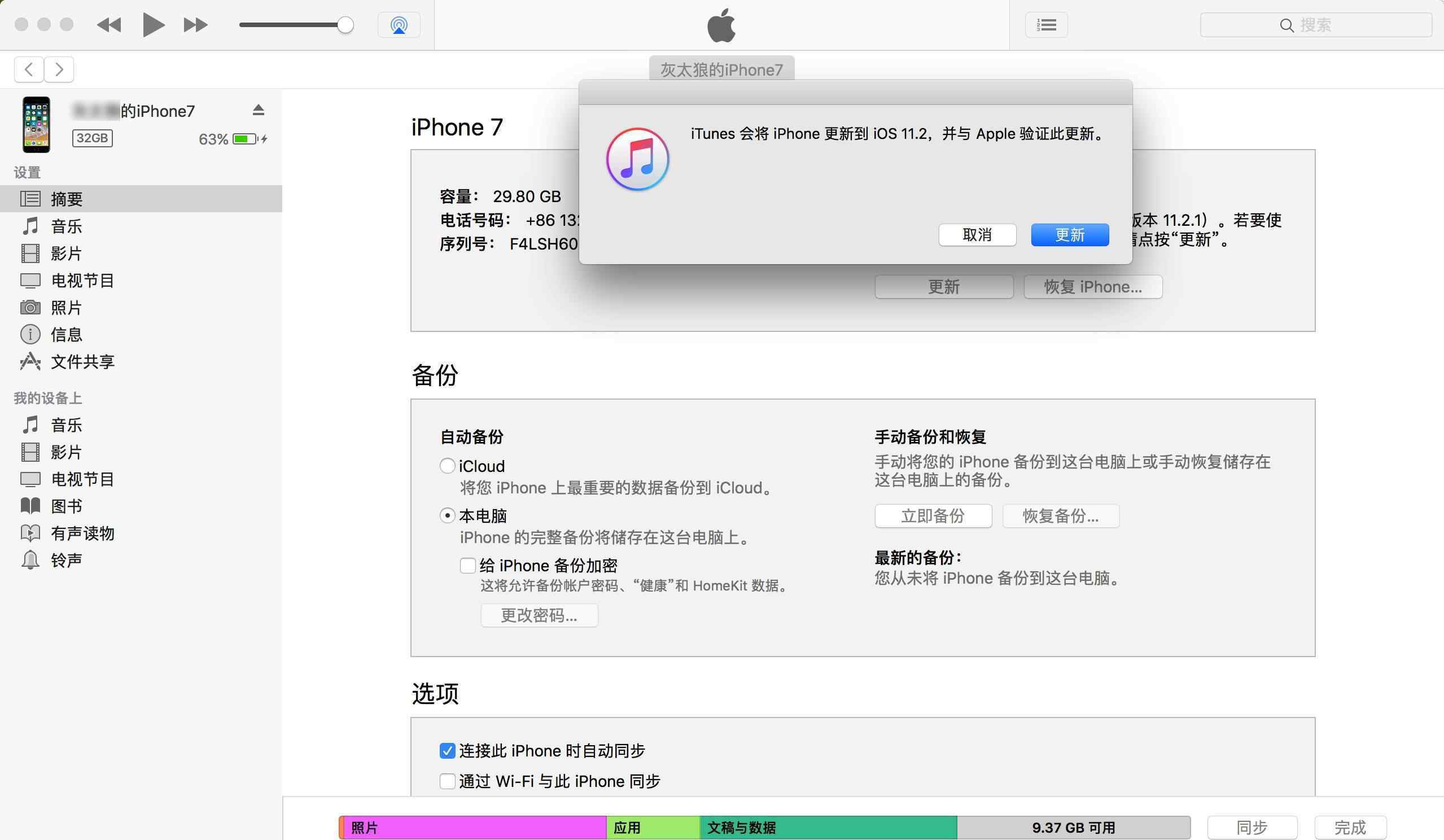Click the 灰太狼的iPhone7 device tab
The height and width of the screenshot is (840, 1444).
pyautogui.click(x=721, y=69)
